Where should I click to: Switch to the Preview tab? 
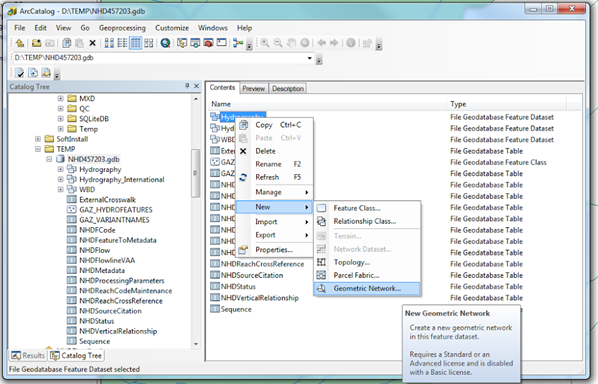pos(254,88)
